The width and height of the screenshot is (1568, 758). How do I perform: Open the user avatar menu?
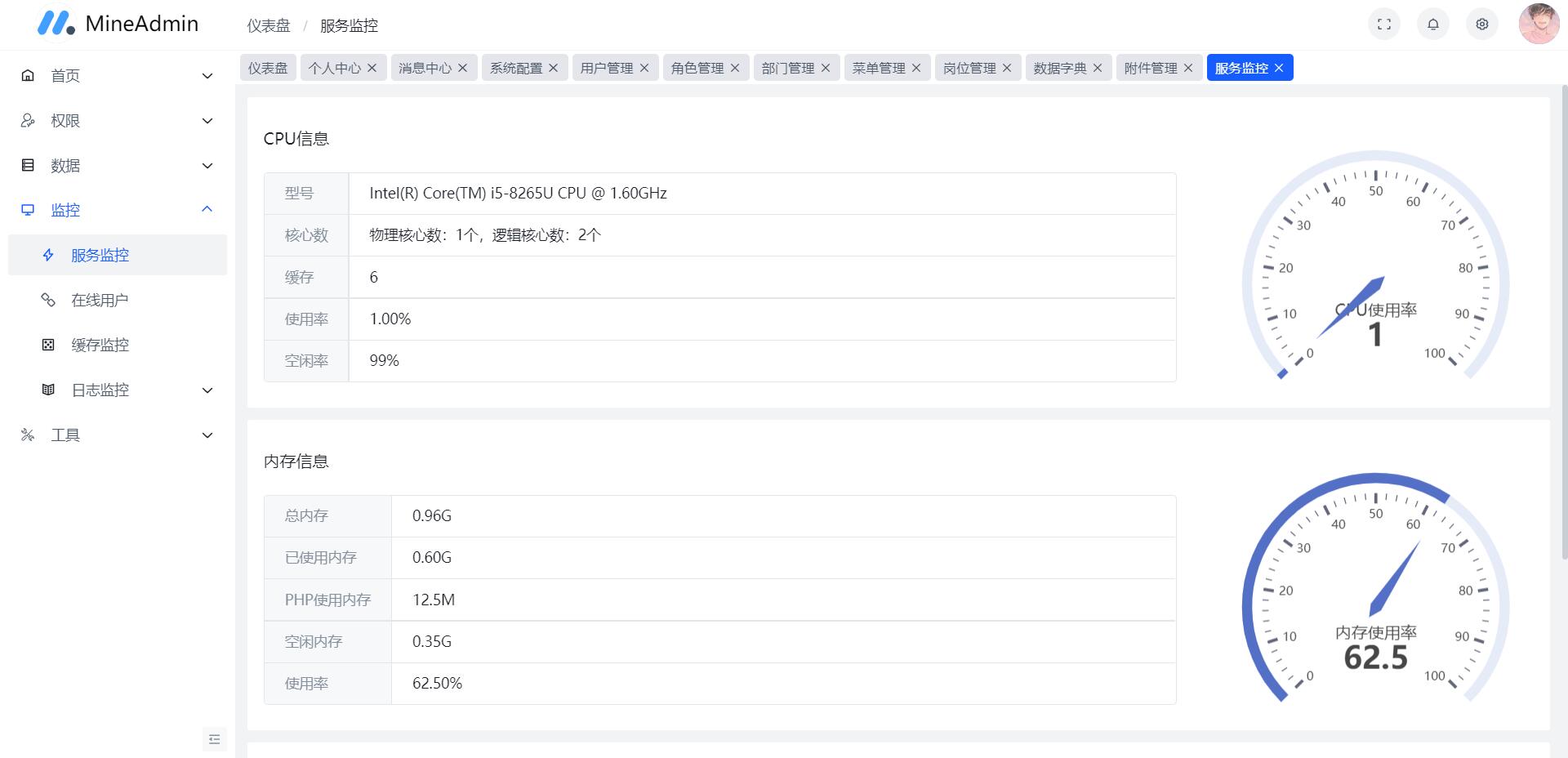(x=1539, y=24)
